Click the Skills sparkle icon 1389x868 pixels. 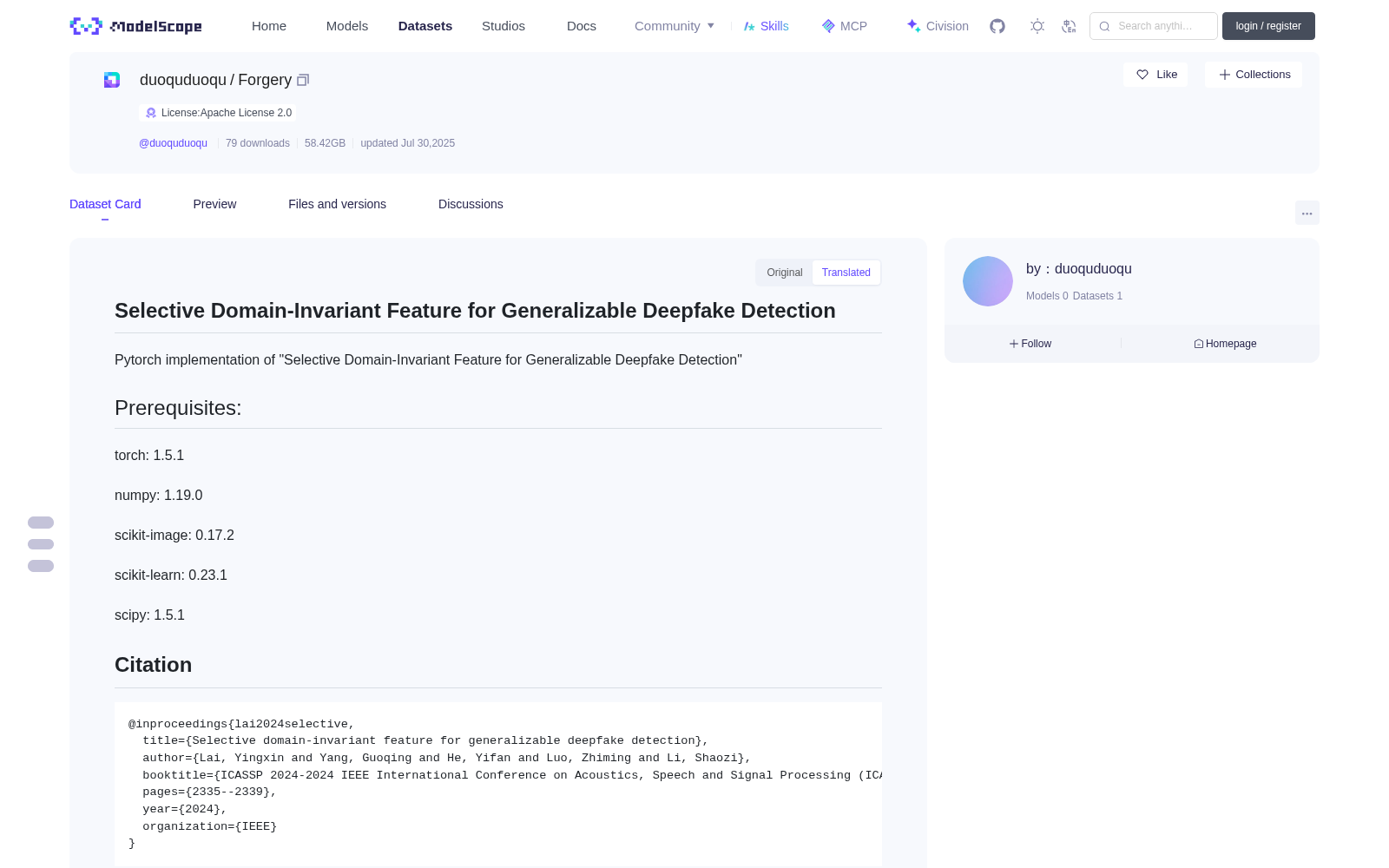[749, 26]
